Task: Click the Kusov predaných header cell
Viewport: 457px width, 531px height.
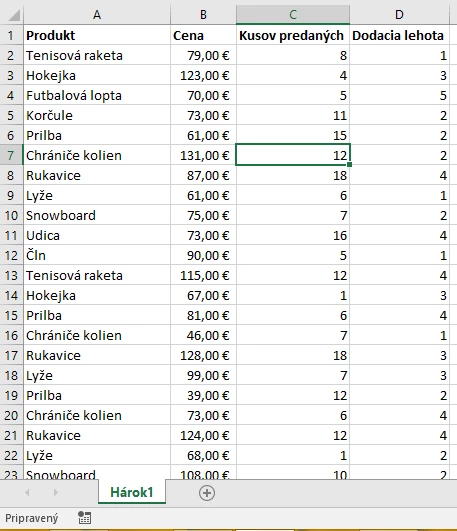Action: click(293, 35)
